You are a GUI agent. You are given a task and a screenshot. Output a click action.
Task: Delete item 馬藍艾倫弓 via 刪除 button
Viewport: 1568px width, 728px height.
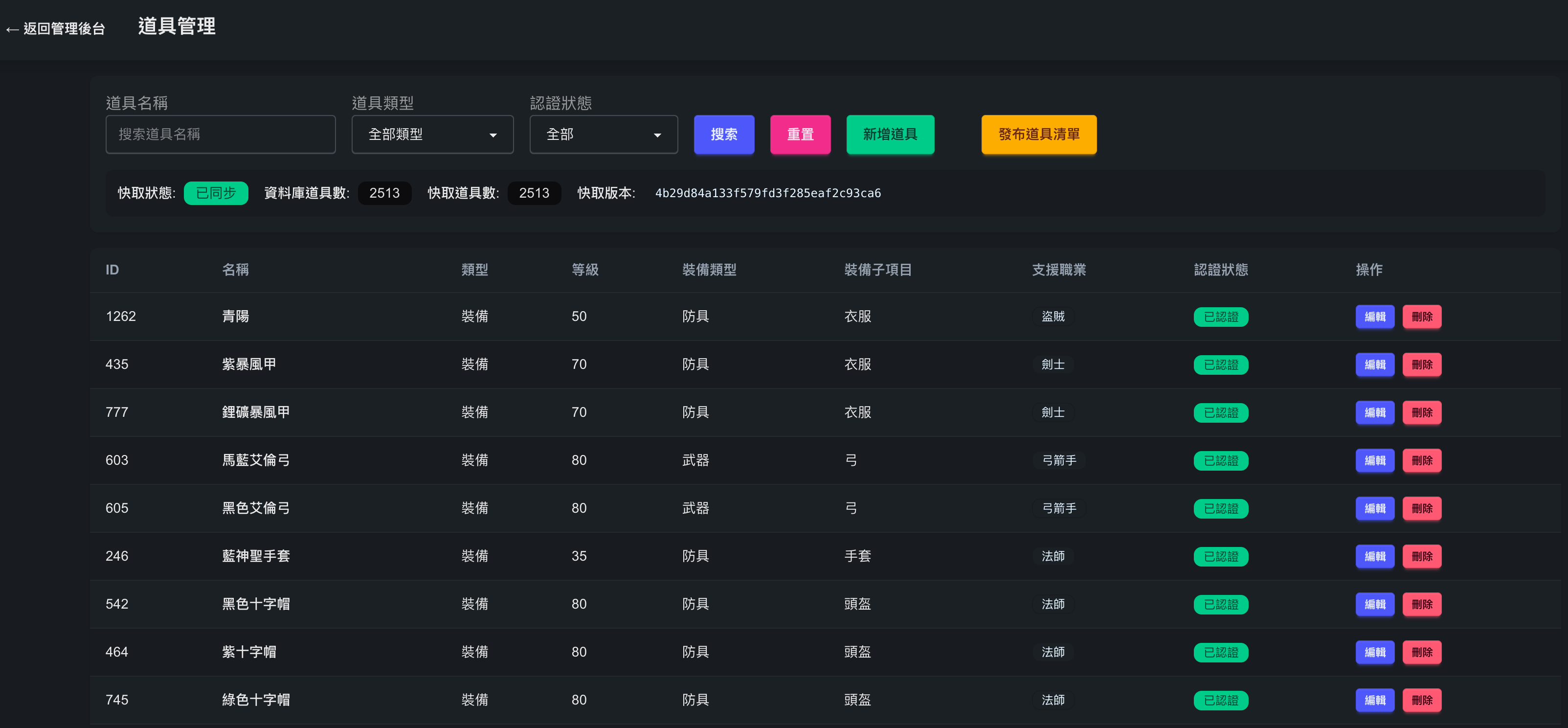[x=1421, y=460]
